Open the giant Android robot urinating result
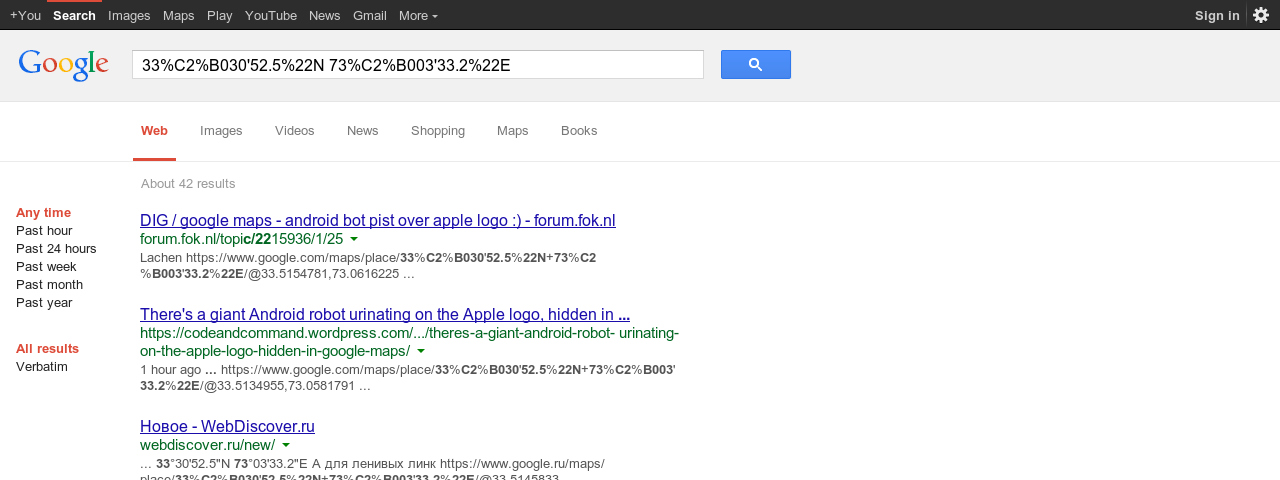The height and width of the screenshot is (480, 1280). pos(385,315)
